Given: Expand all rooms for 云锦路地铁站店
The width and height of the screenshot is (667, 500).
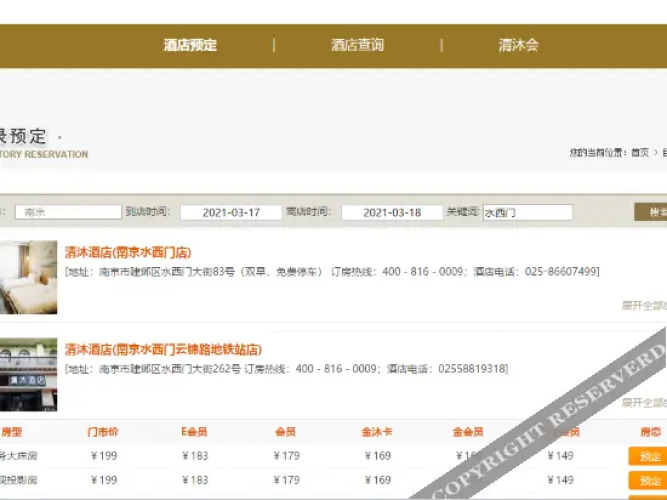Looking at the screenshot, I should point(644,402).
